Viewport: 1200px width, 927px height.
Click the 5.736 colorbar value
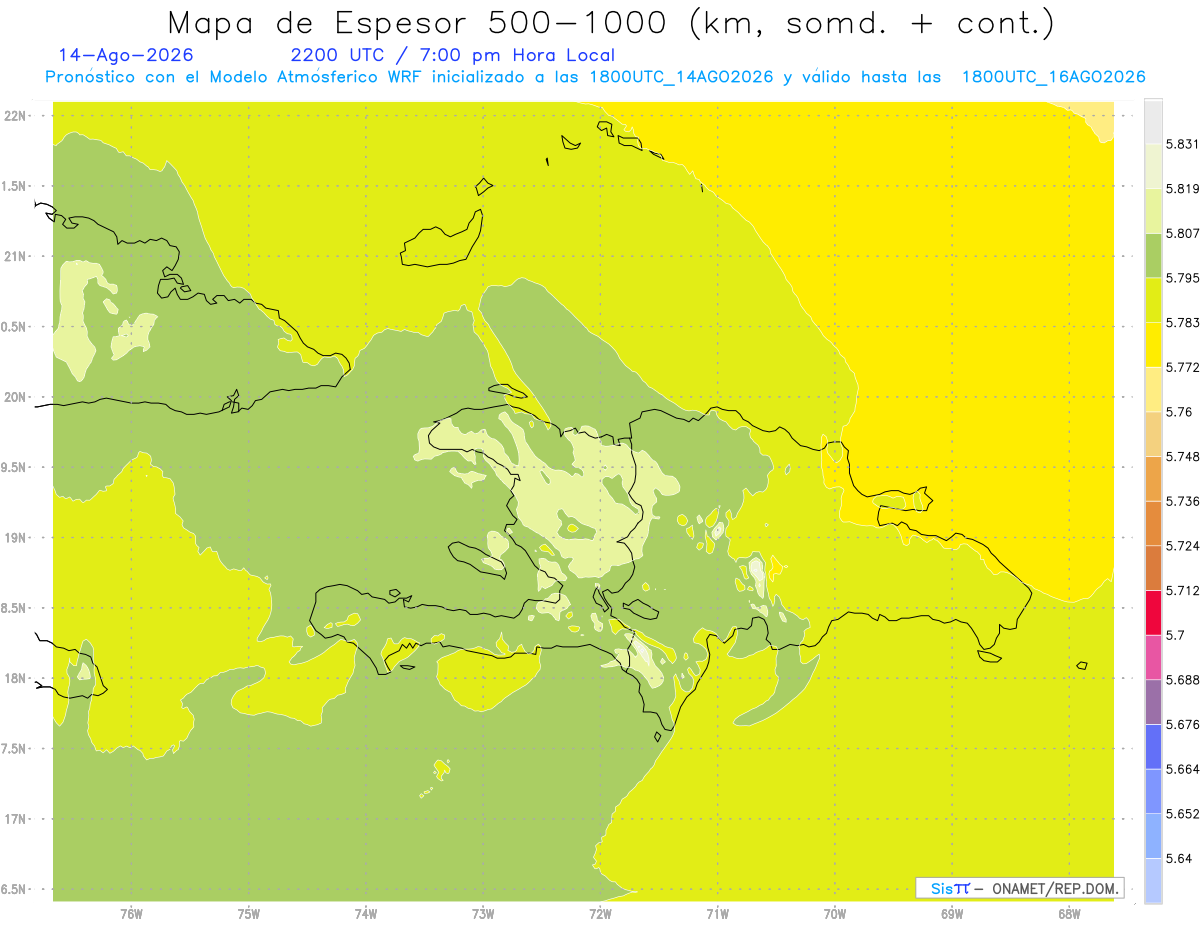[1183, 501]
